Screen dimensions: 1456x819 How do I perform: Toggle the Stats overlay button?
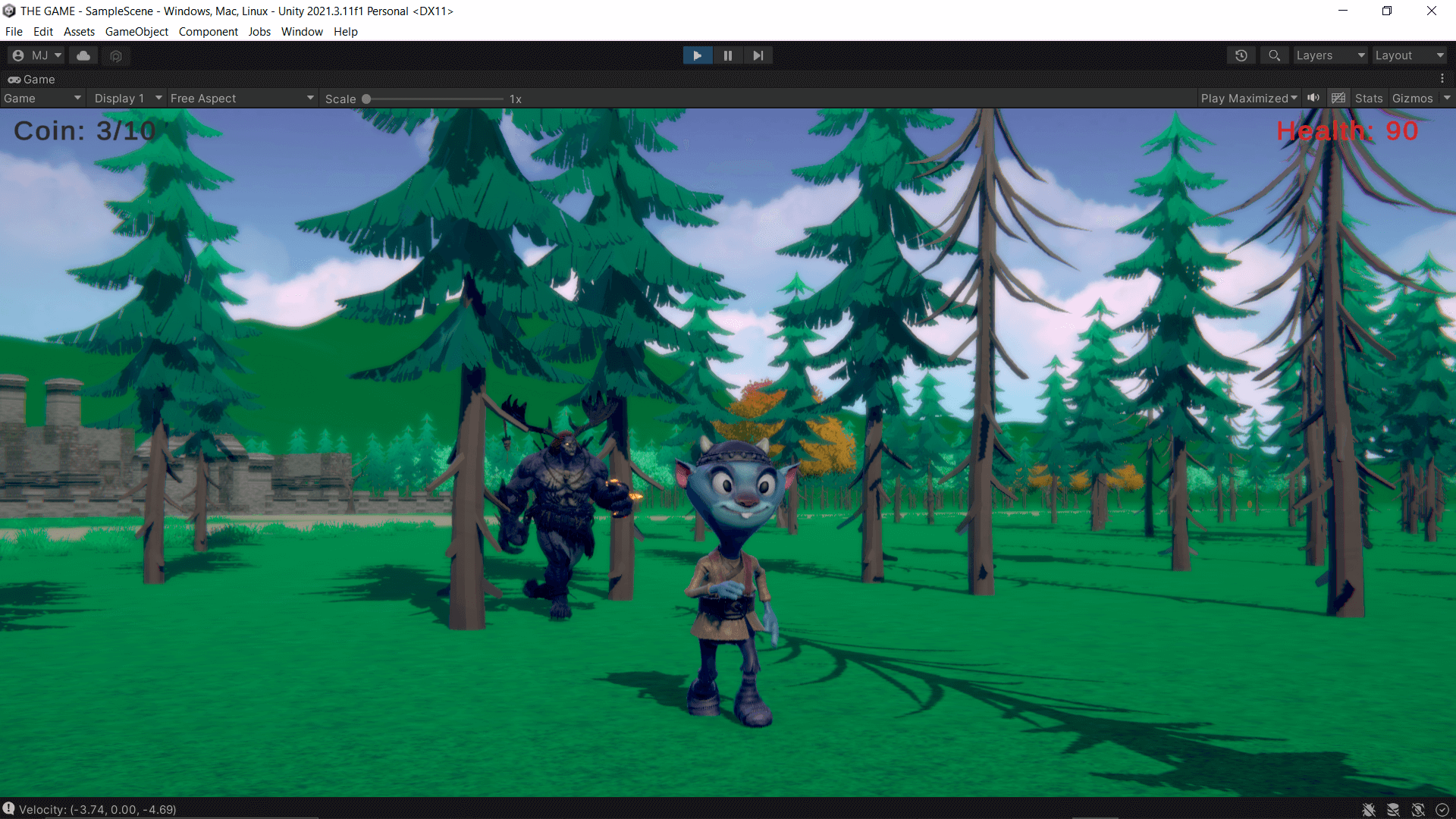(x=1369, y=99)
